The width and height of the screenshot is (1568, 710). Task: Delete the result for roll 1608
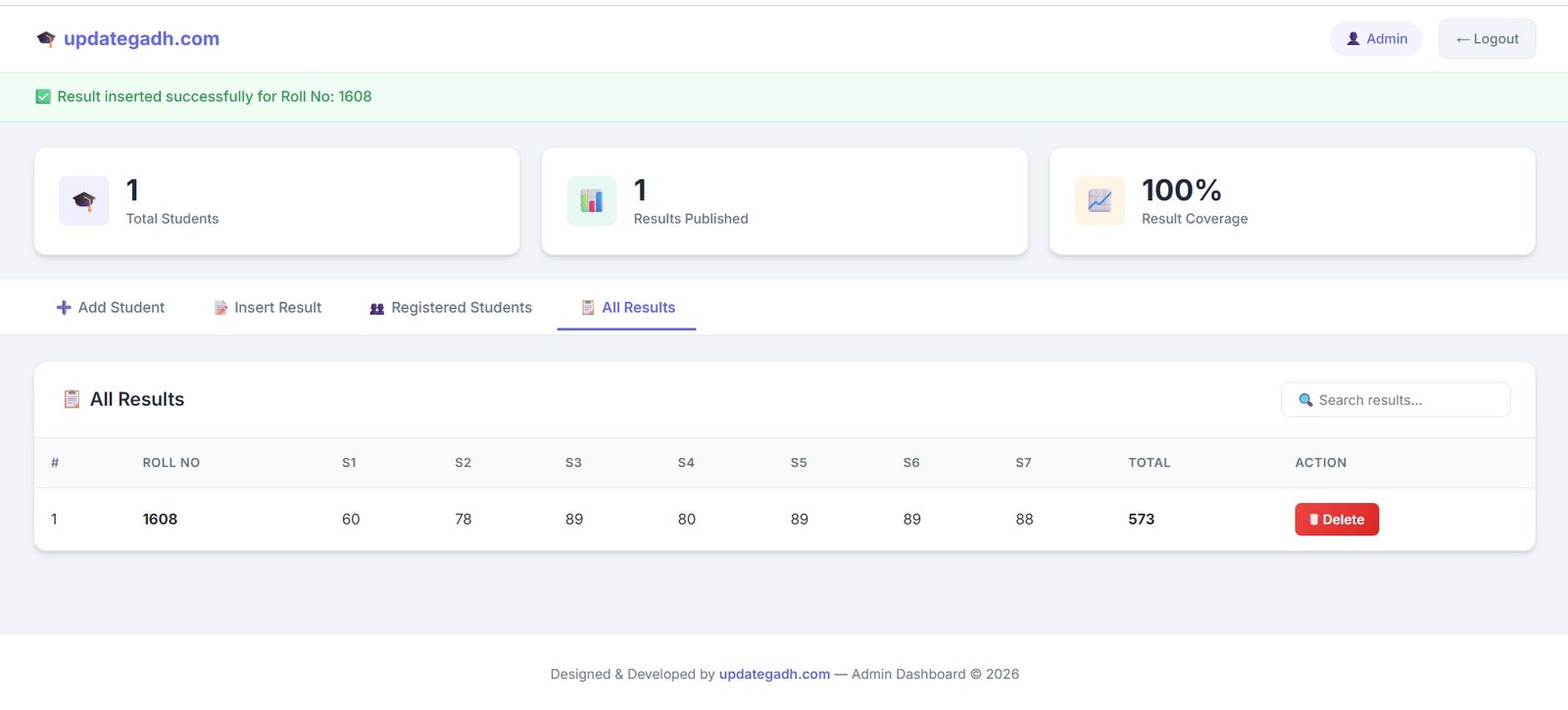(1336, 520)
